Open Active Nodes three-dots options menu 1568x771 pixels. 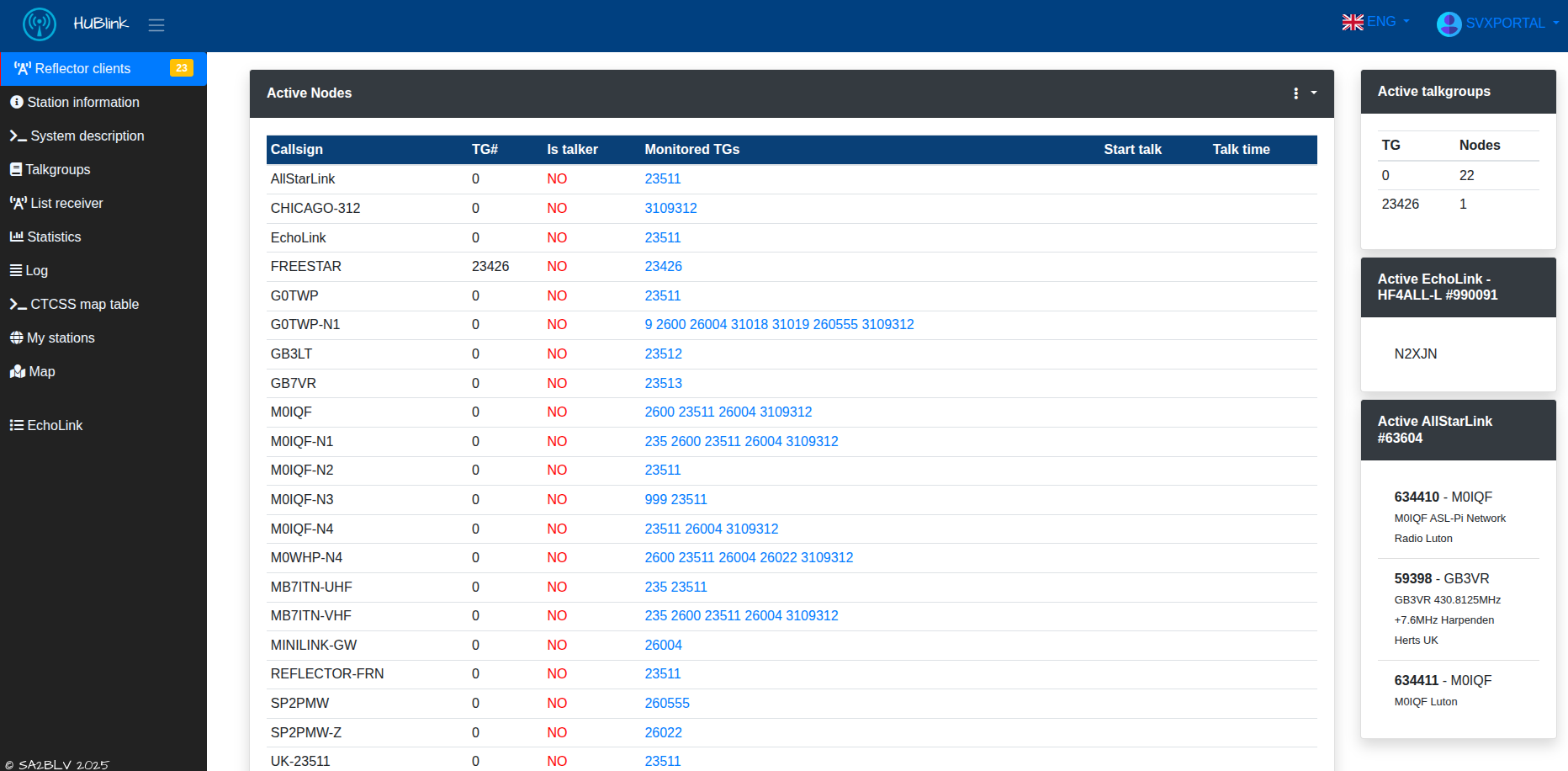[x=1295, y=93]
